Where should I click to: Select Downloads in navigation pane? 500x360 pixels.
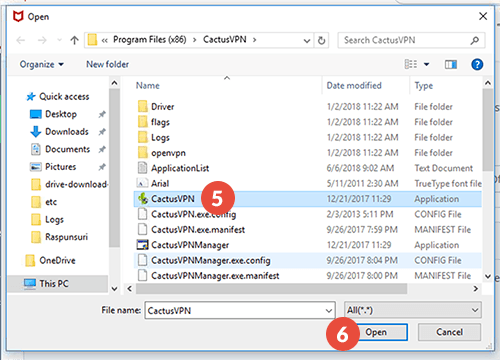coord(67,132)
